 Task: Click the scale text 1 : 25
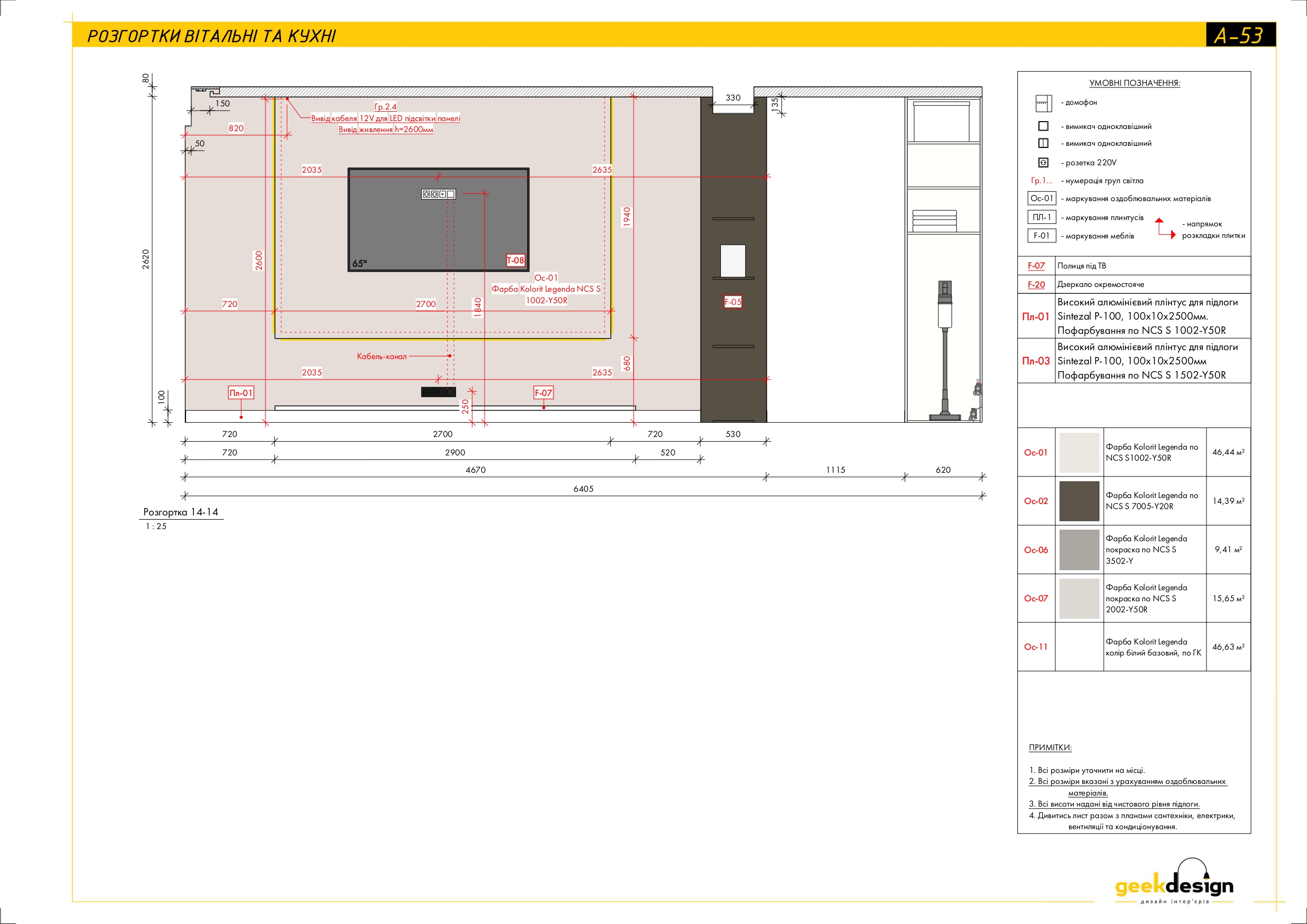coord(156,526)
